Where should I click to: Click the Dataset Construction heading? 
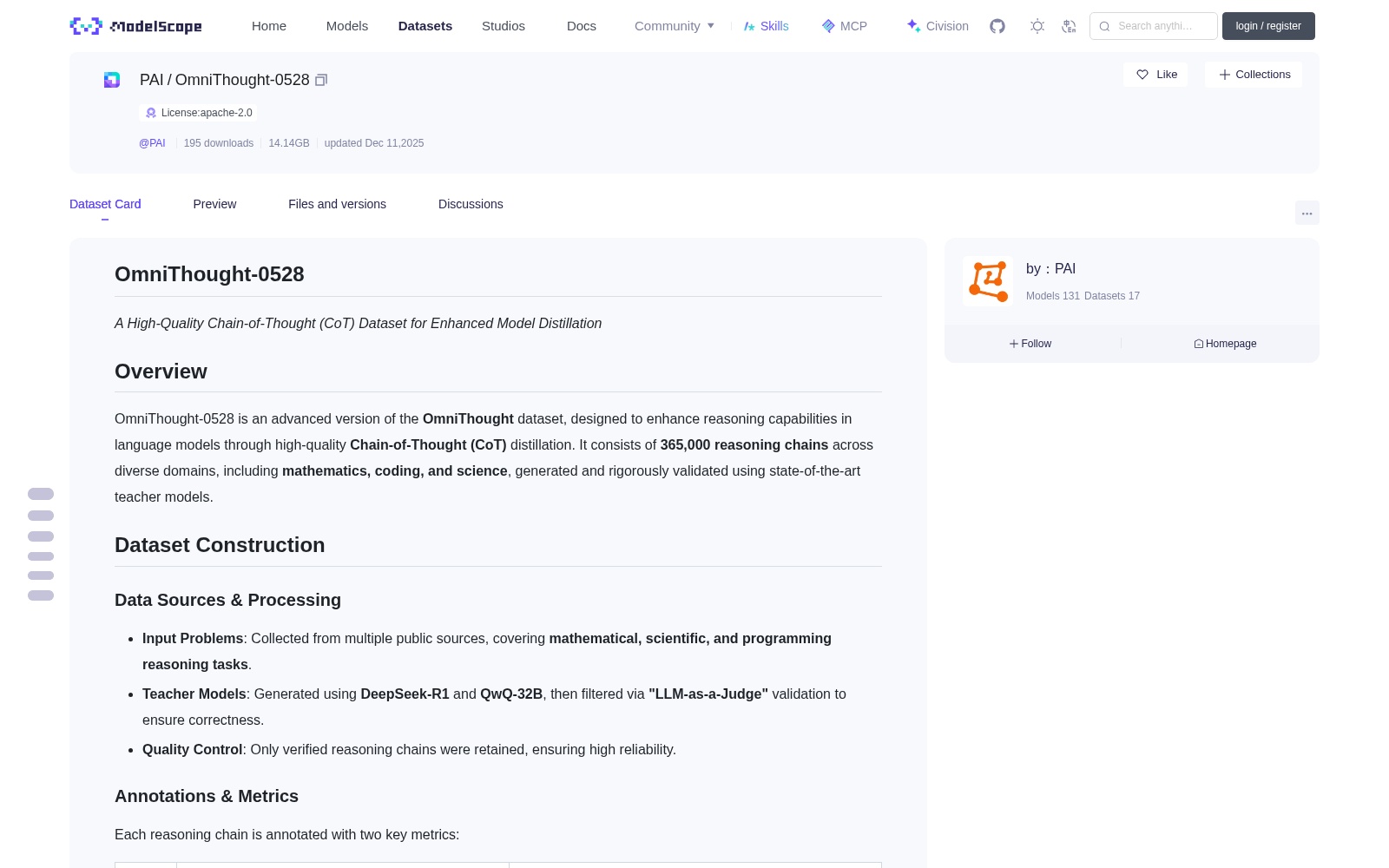pyautogui.click(x=220, y=545)
